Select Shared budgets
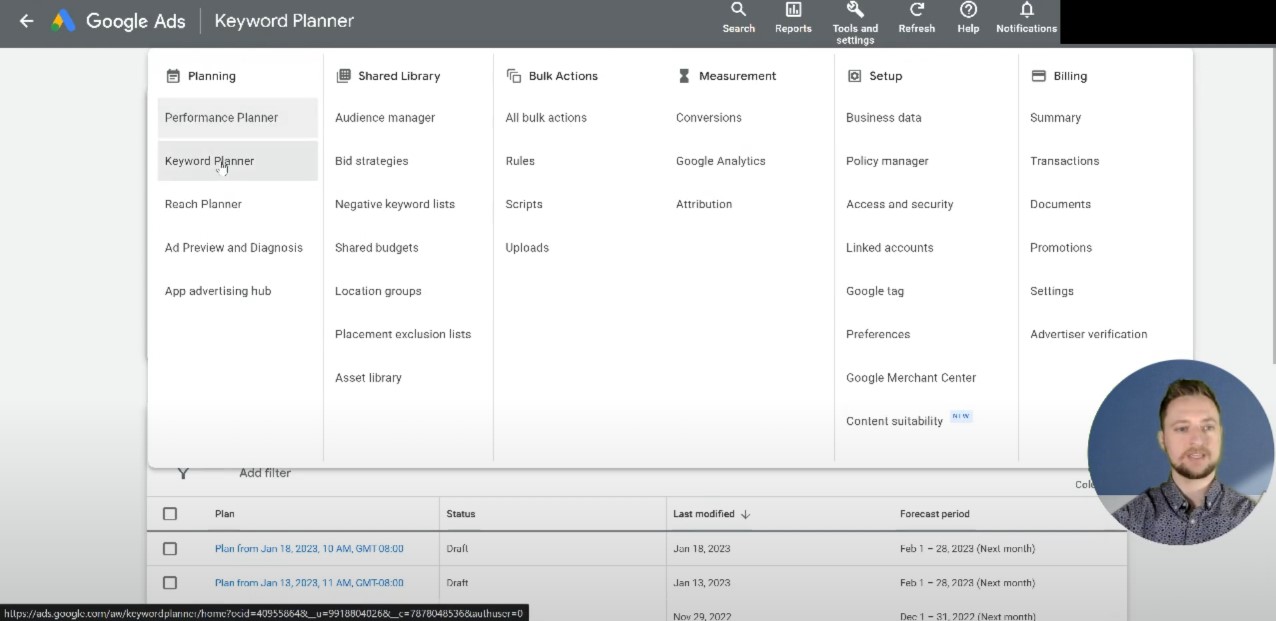This screenshot has height=621, width=1276. [x=377, y=248]
